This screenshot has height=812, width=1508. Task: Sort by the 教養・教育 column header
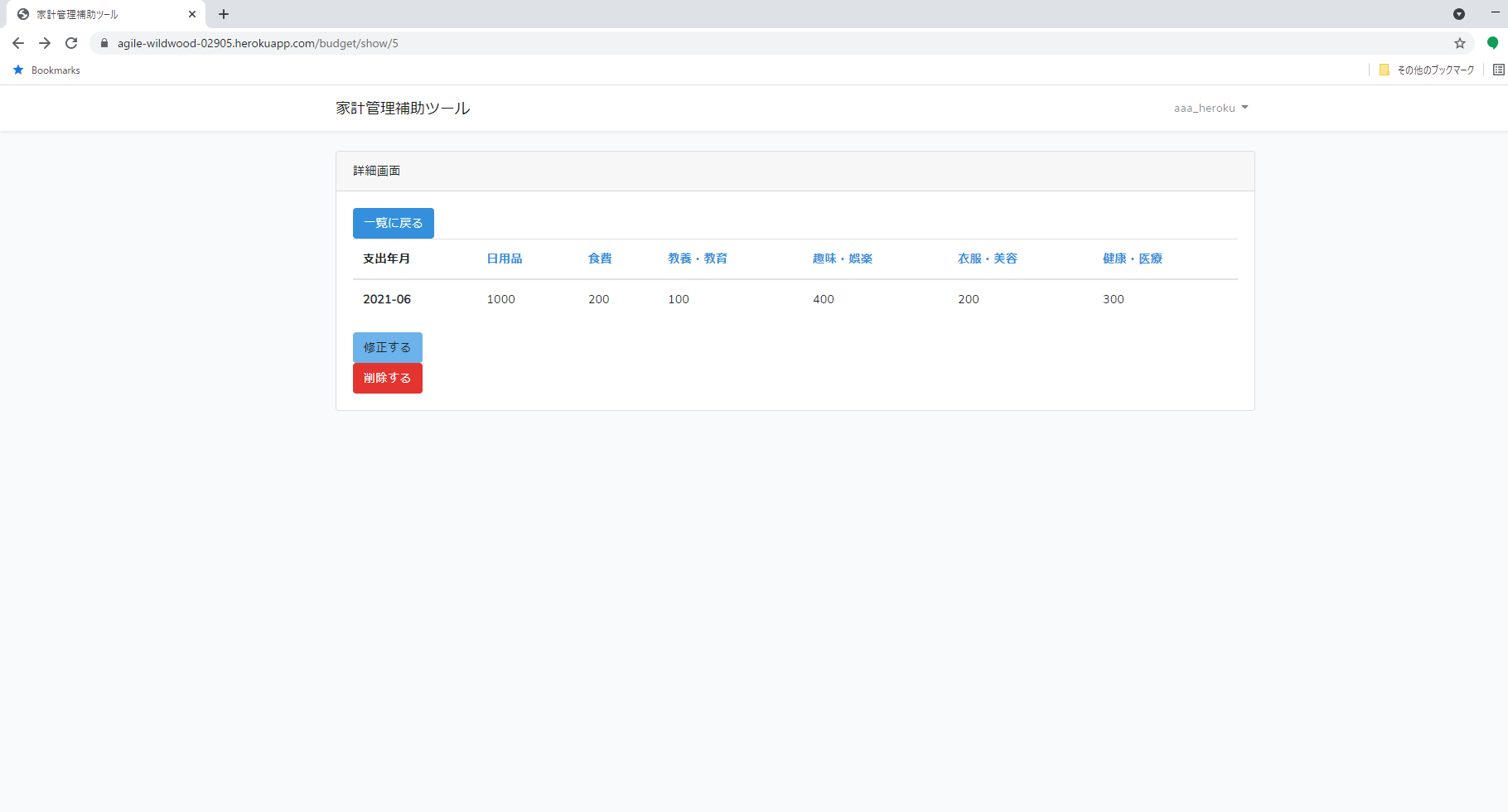tap(698, 259)
